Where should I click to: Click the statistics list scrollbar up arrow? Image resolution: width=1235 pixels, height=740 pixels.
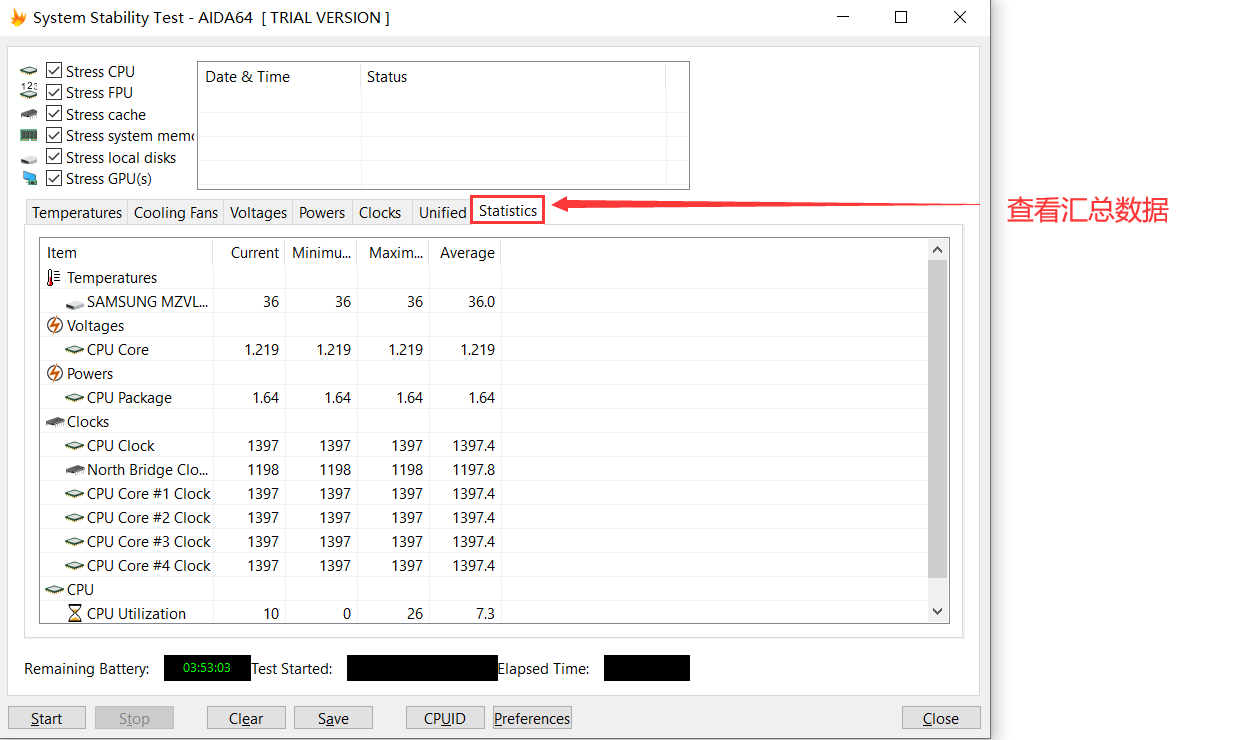tap(937, 250)
